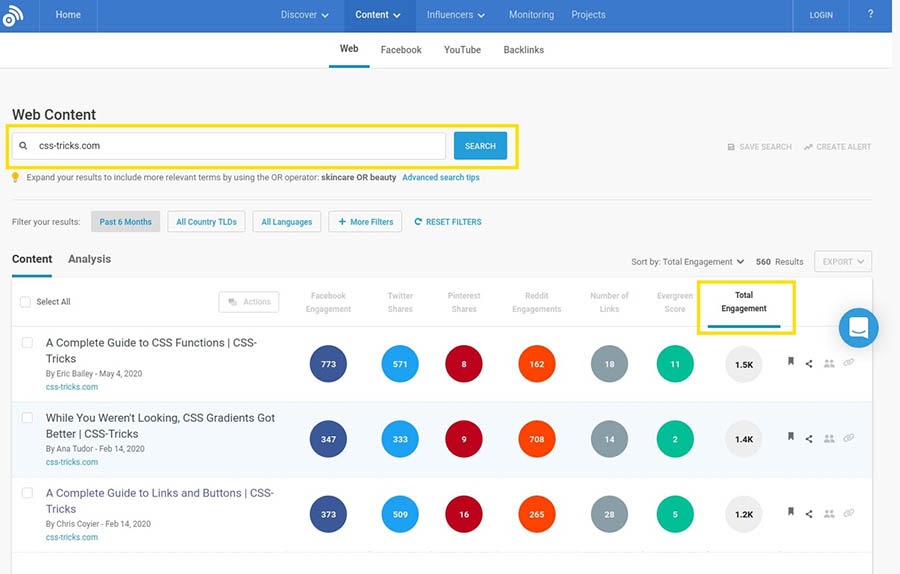Open the Analysis tab
This screenshot has width=900, height=574.
[89, 259]
